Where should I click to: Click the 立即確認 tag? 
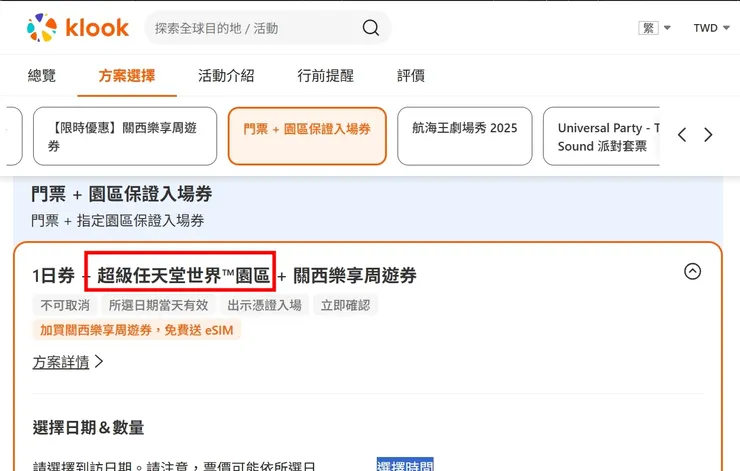coord(345,305)
